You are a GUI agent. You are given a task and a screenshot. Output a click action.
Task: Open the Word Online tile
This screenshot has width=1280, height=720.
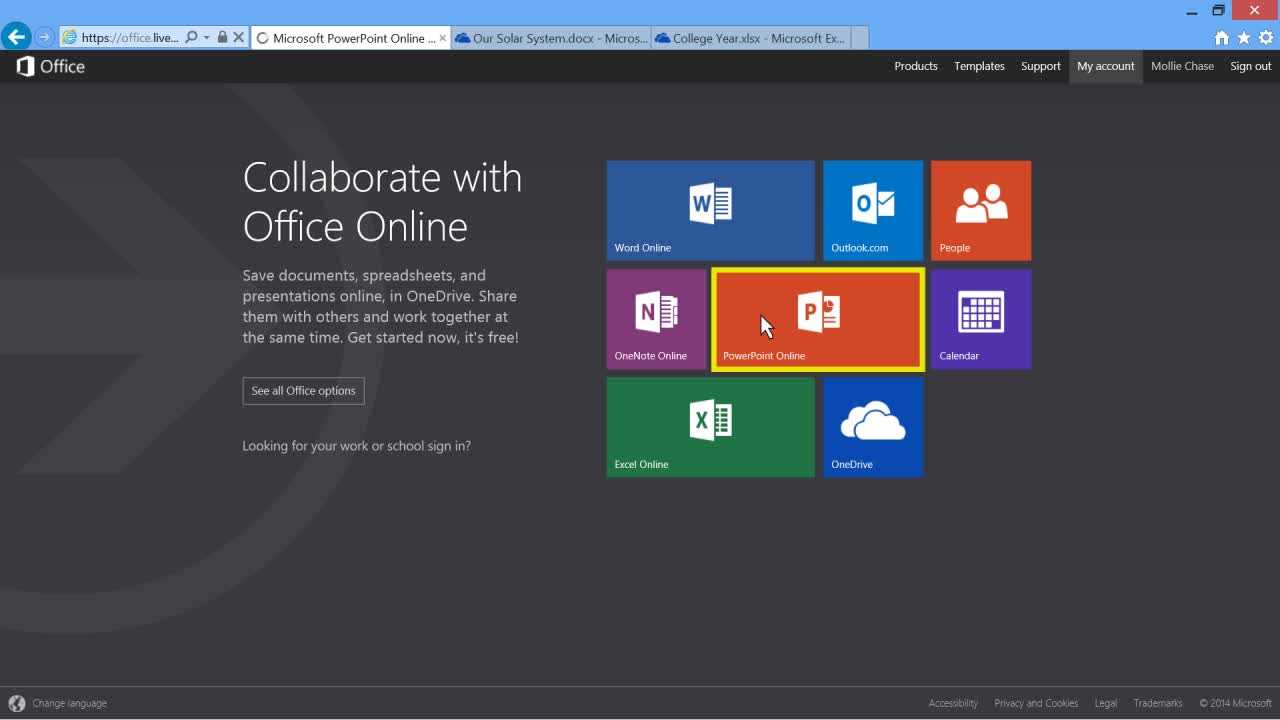[710, 210]
